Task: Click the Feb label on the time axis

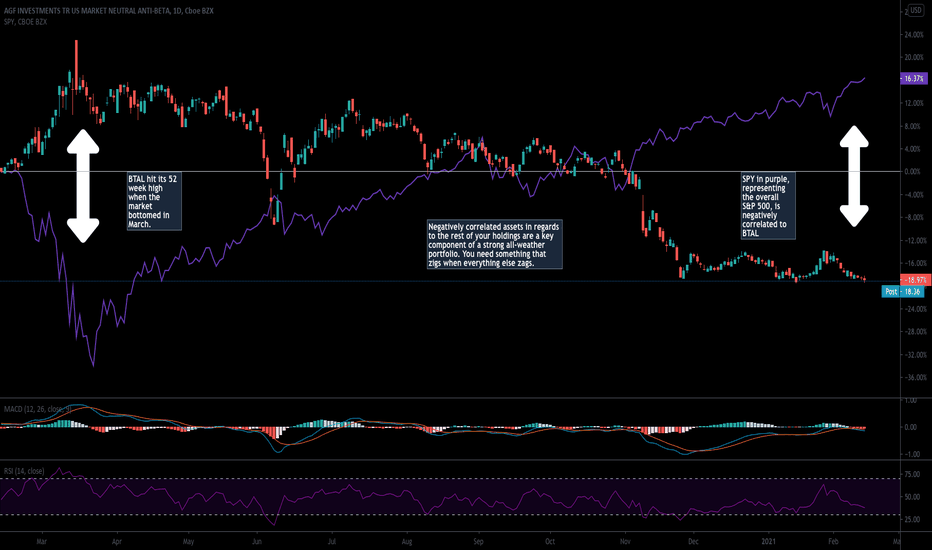Action: coord(833,542)
